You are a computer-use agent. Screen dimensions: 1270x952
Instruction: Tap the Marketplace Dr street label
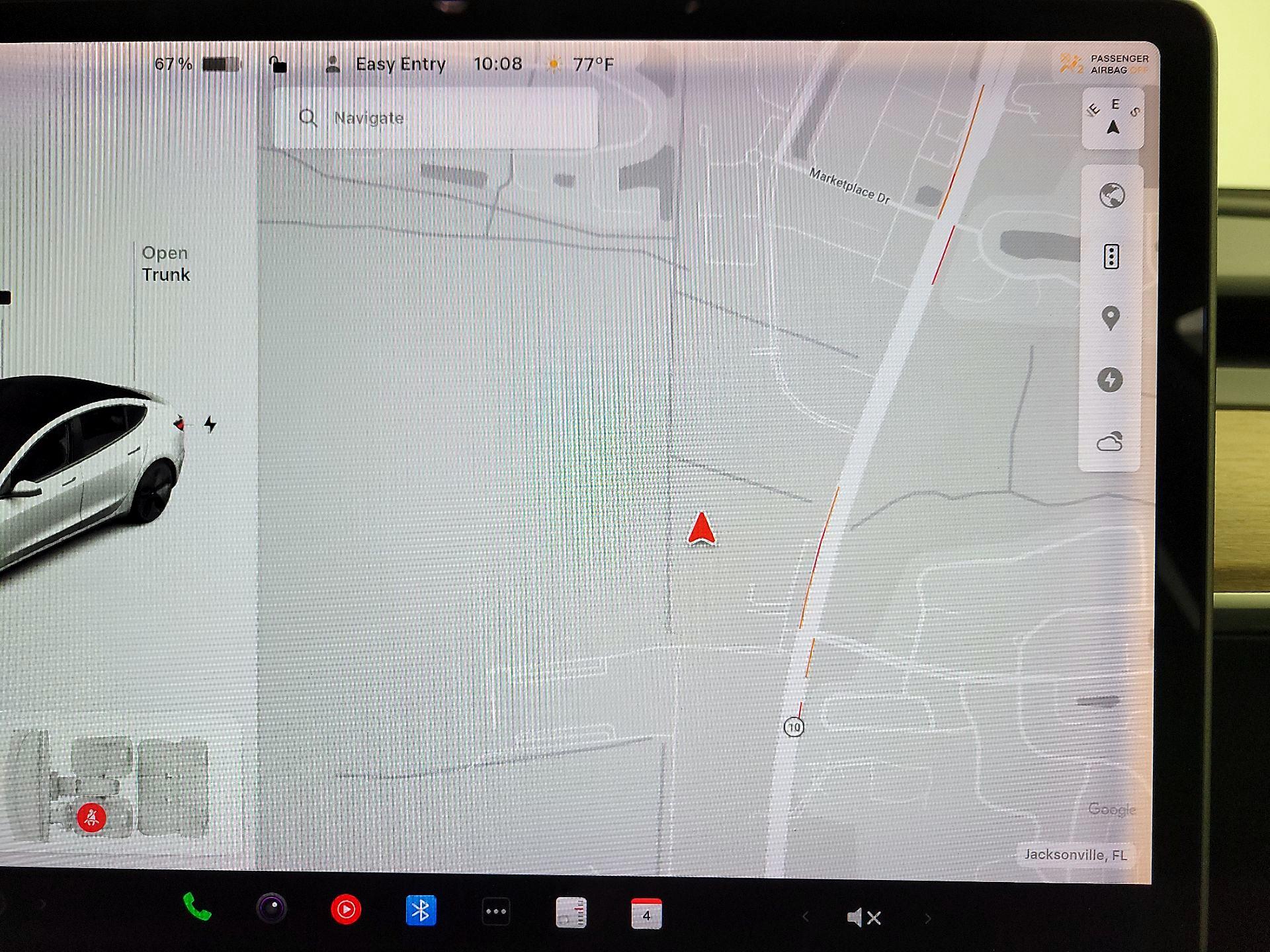(849, 186)
